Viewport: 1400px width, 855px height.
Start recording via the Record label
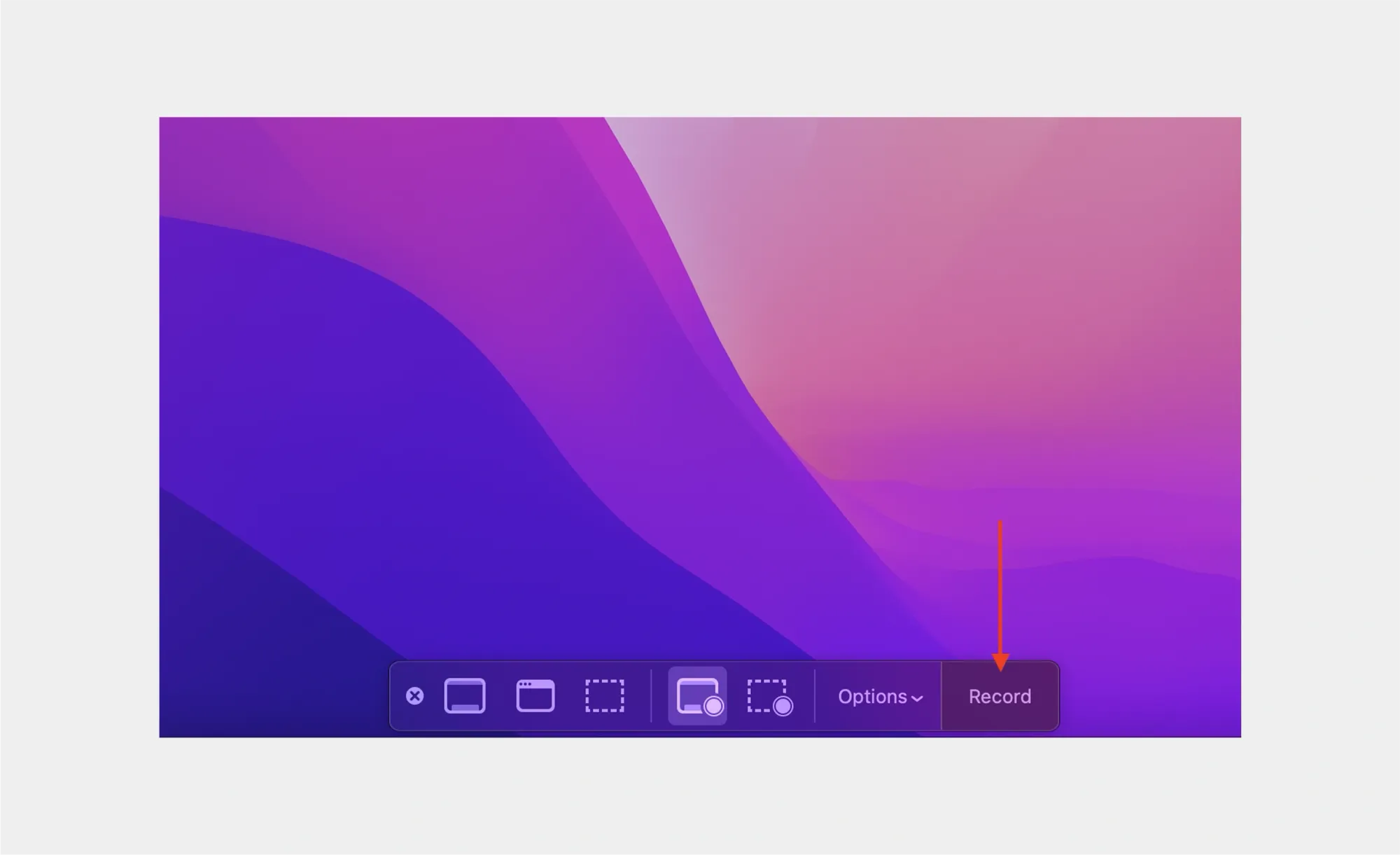pos(1000,697)
